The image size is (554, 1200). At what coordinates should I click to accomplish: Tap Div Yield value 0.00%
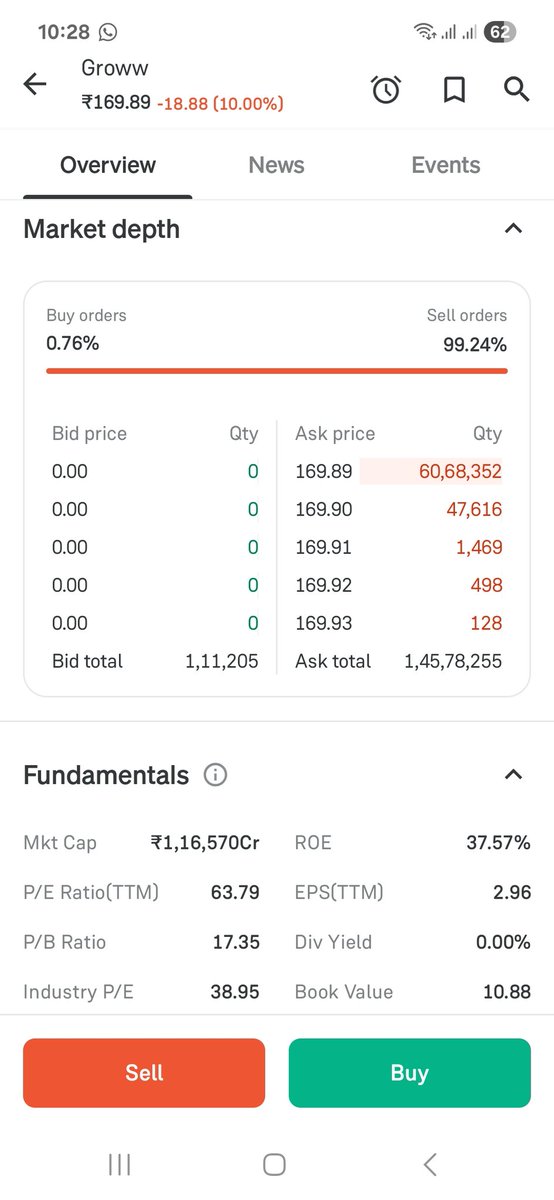[503, 942]
